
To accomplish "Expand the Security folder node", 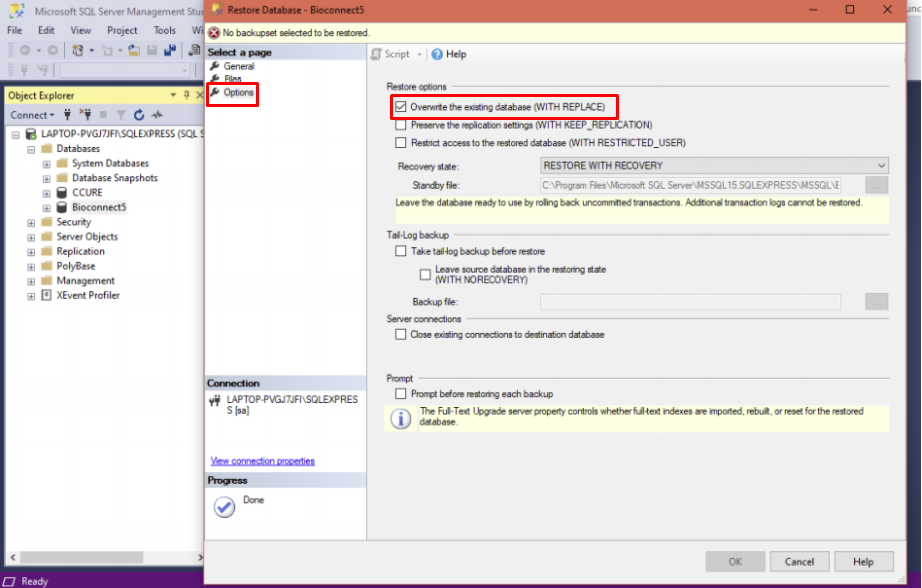I will pyautogui.click(x=31, y=223).
